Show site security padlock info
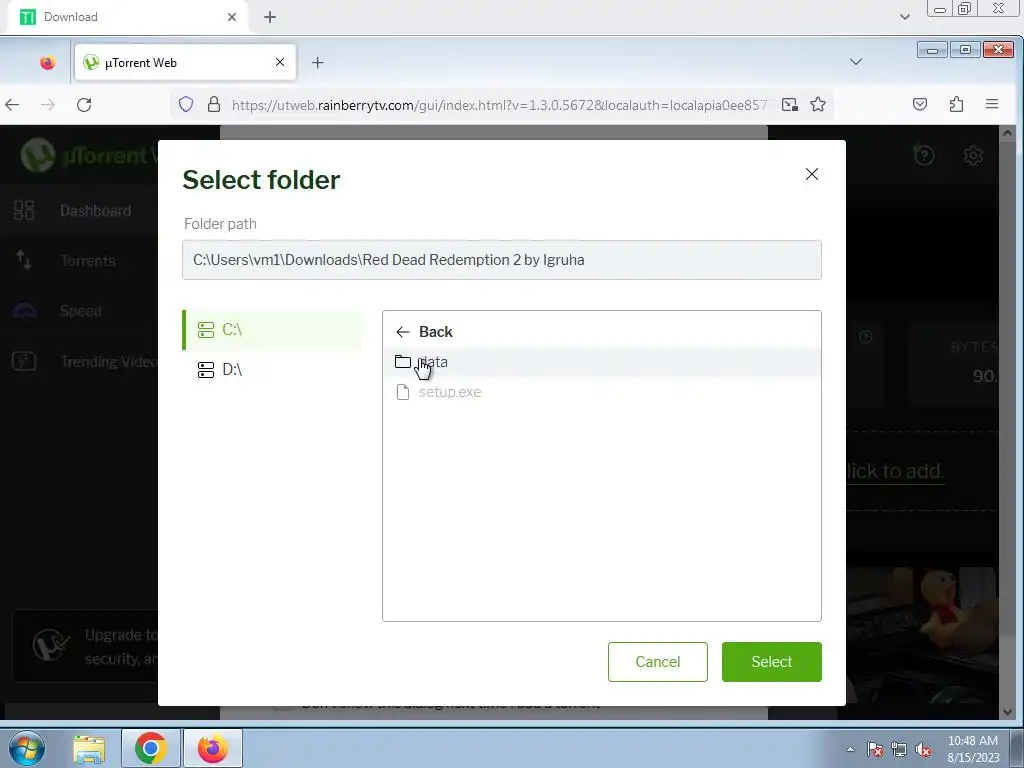1024x768 pixels. (x=214, y=104)
